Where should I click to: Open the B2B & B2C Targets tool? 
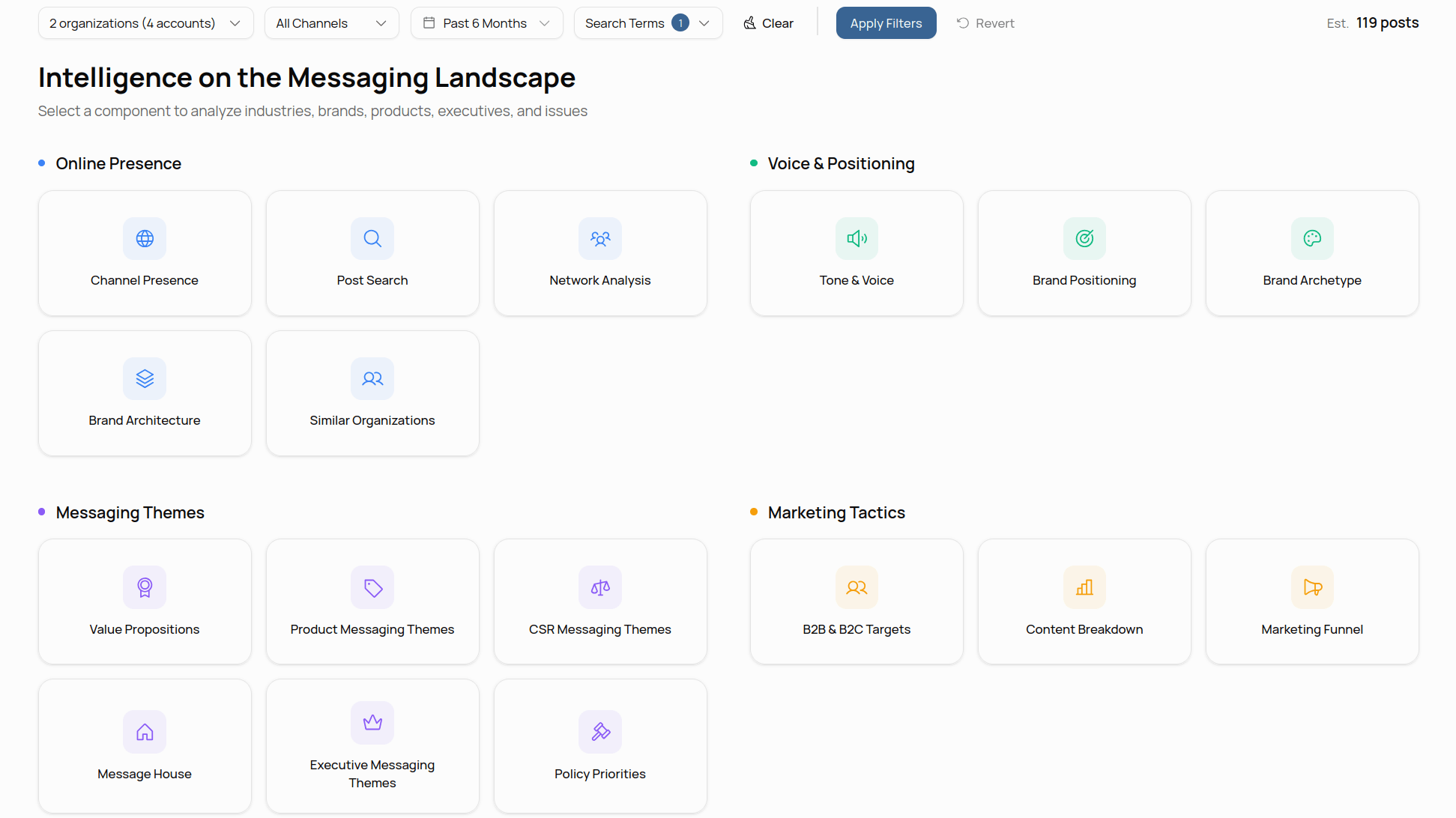[857, 602]
